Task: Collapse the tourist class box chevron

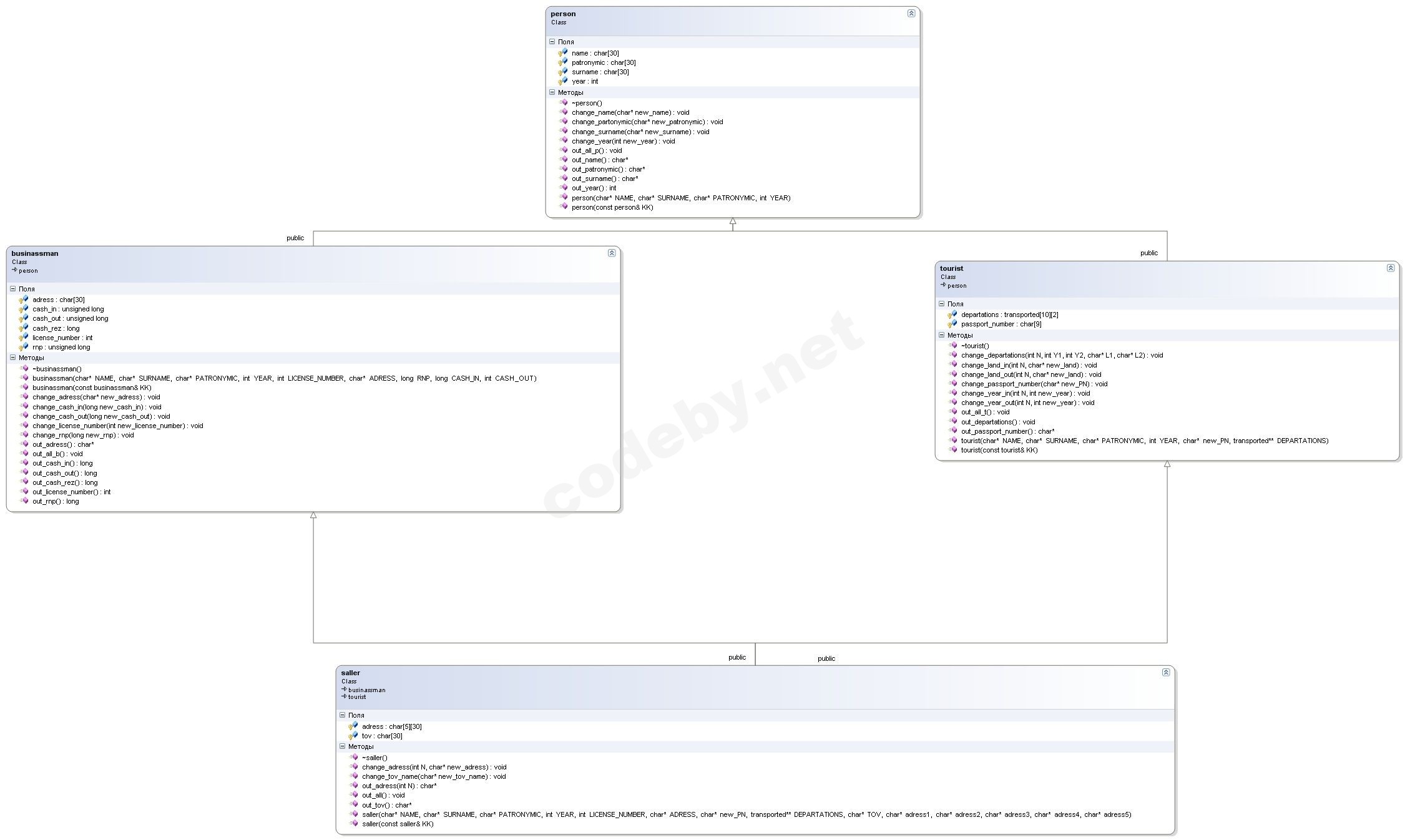Action: [x=1390, y=268]
